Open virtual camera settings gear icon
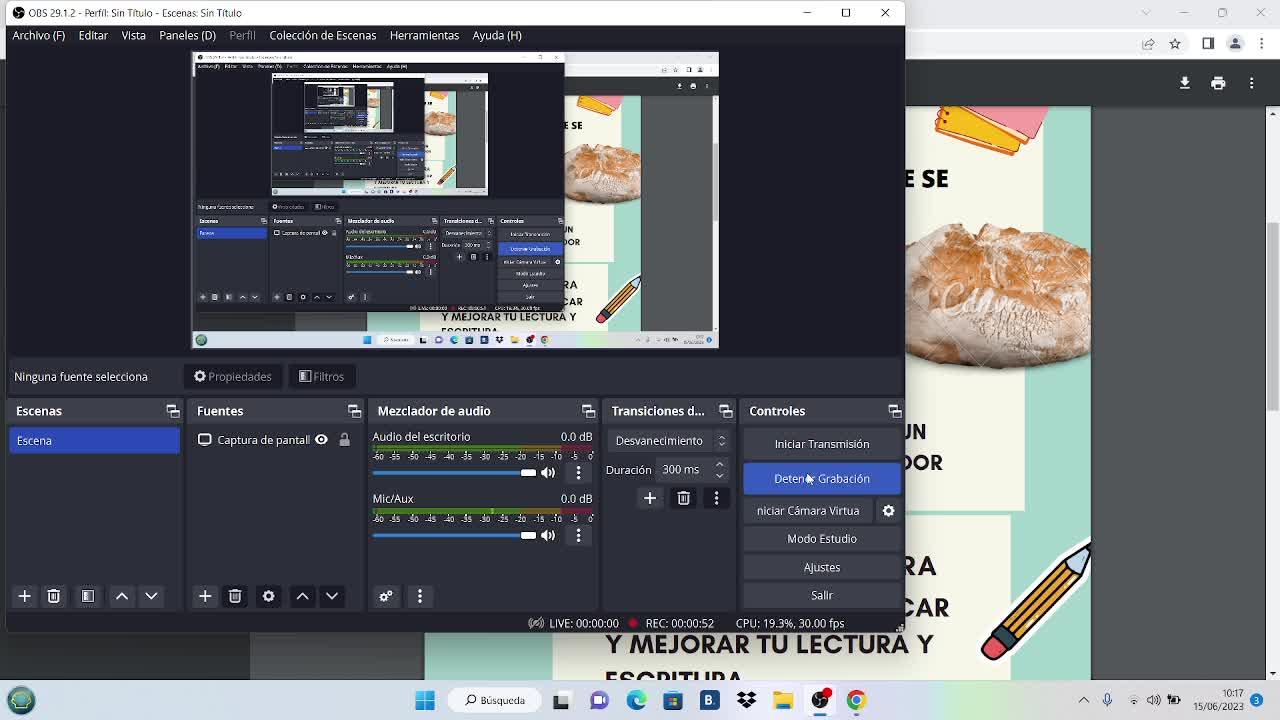Screen dimensions: 1280x720 point(888,511)
